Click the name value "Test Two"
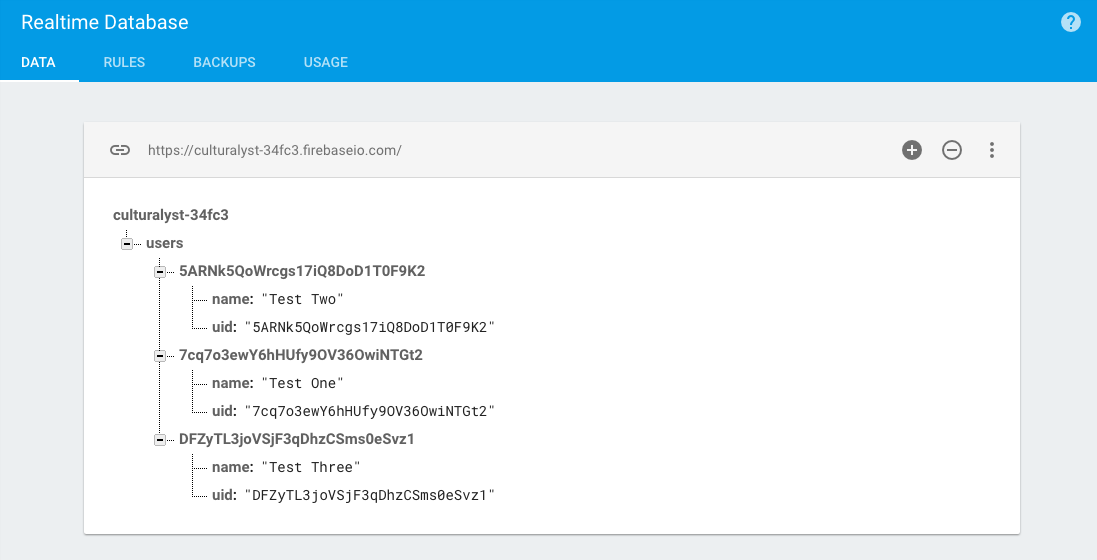The height and width of the screenshot is (560, 1097). [x=302, y=299]
